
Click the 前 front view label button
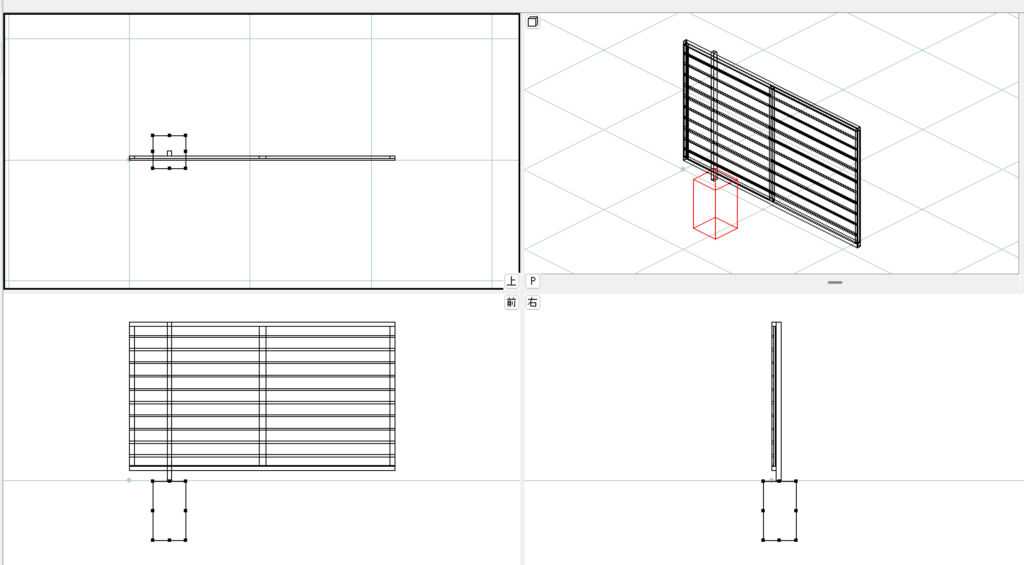coord(512,302)
